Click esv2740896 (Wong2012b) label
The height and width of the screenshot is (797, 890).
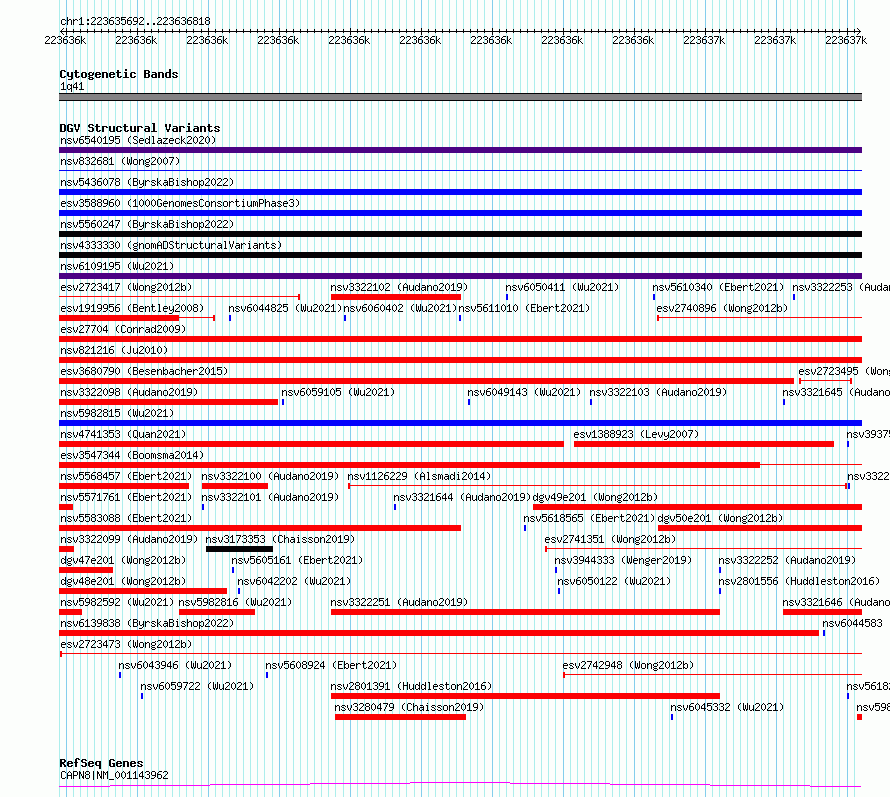point(722,308)
